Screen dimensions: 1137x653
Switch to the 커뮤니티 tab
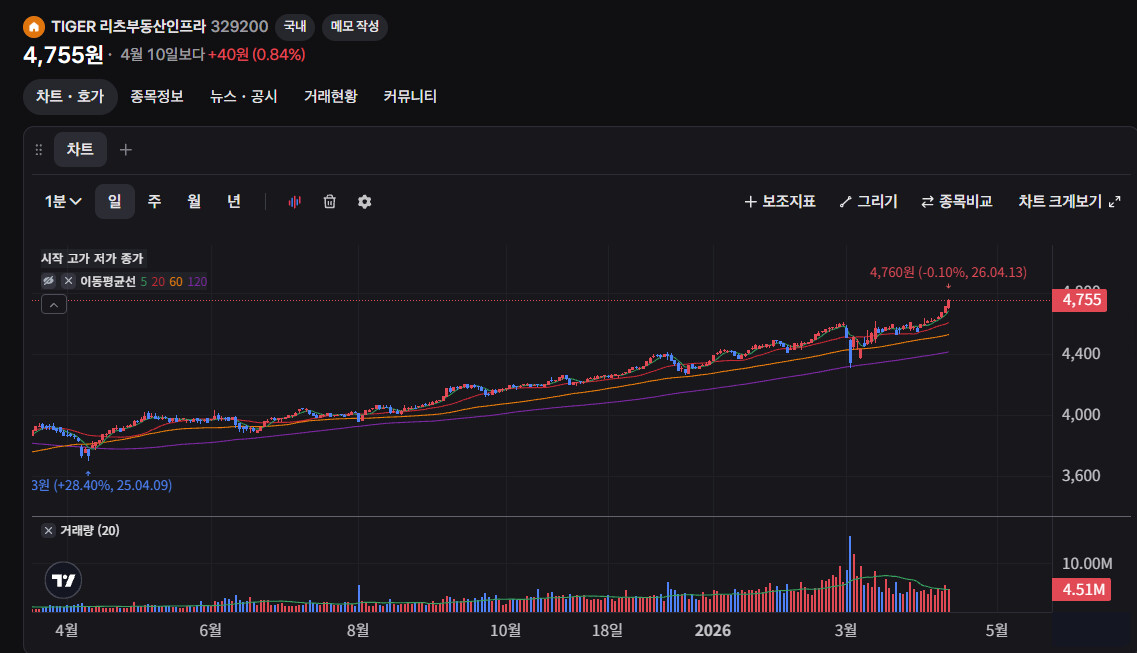(410, 96)
